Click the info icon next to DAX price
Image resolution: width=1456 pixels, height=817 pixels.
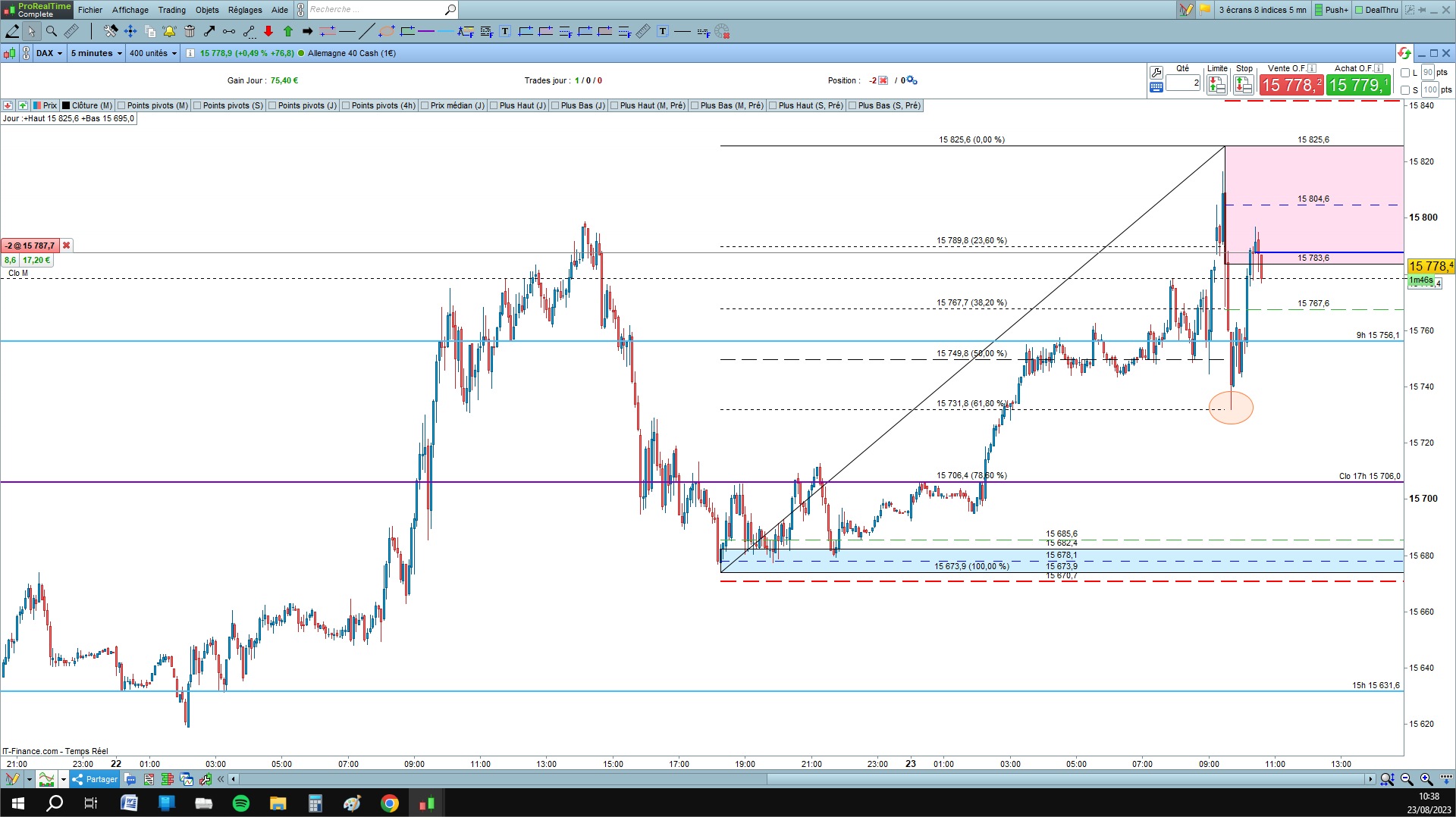pyautogui.click(x=190, y=53)
